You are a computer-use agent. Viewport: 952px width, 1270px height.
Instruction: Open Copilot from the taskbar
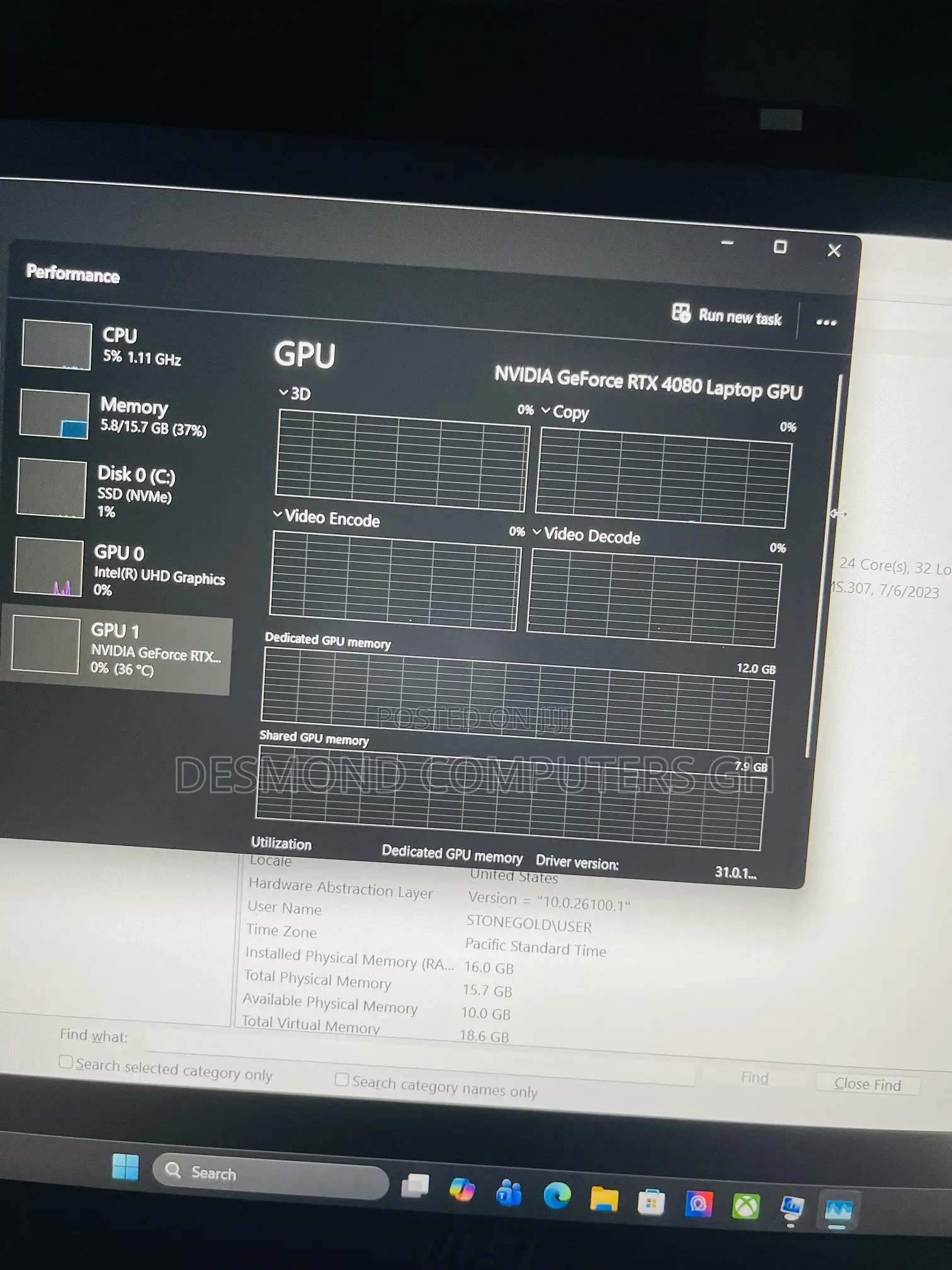point(462,1190)
